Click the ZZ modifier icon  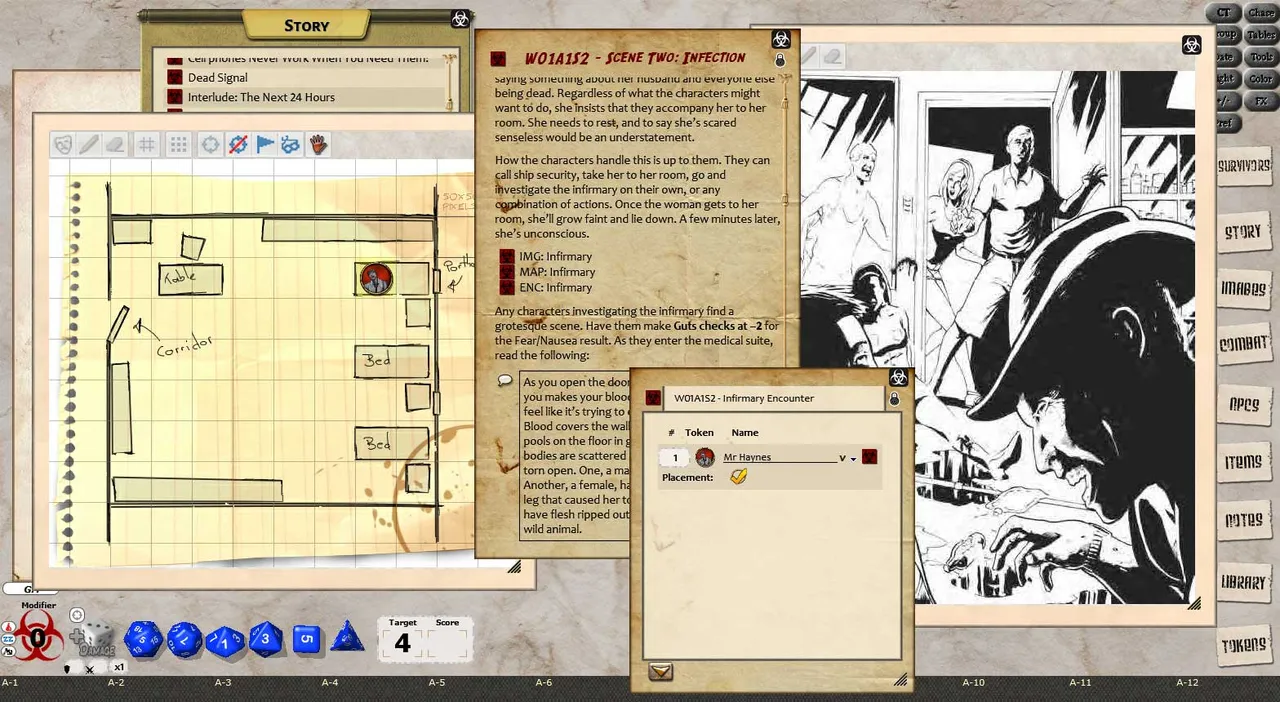(8, 638)
